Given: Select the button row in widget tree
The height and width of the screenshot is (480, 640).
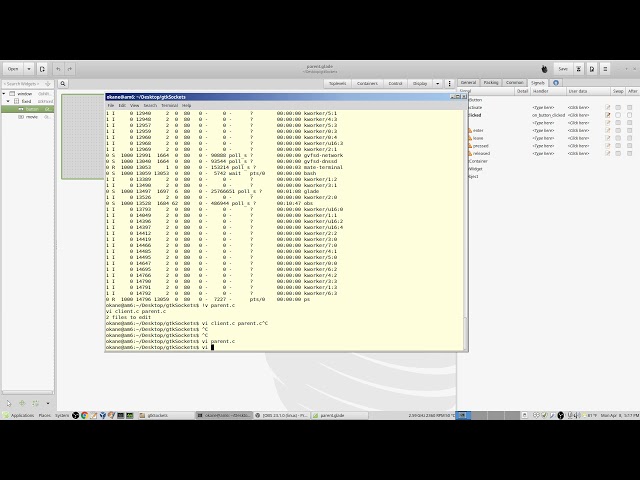Looking at the screenshot, I should point(28,109).
